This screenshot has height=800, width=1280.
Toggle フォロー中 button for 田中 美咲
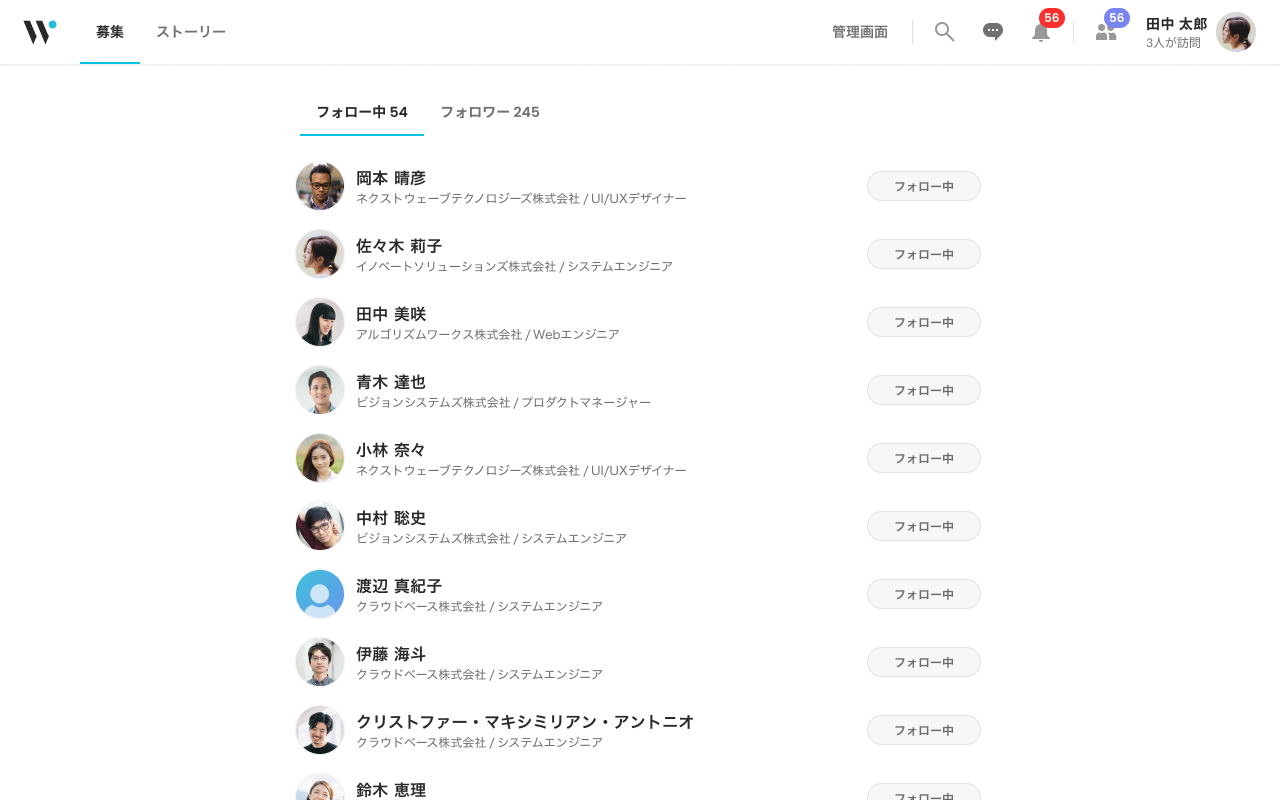tap(924, 322)
